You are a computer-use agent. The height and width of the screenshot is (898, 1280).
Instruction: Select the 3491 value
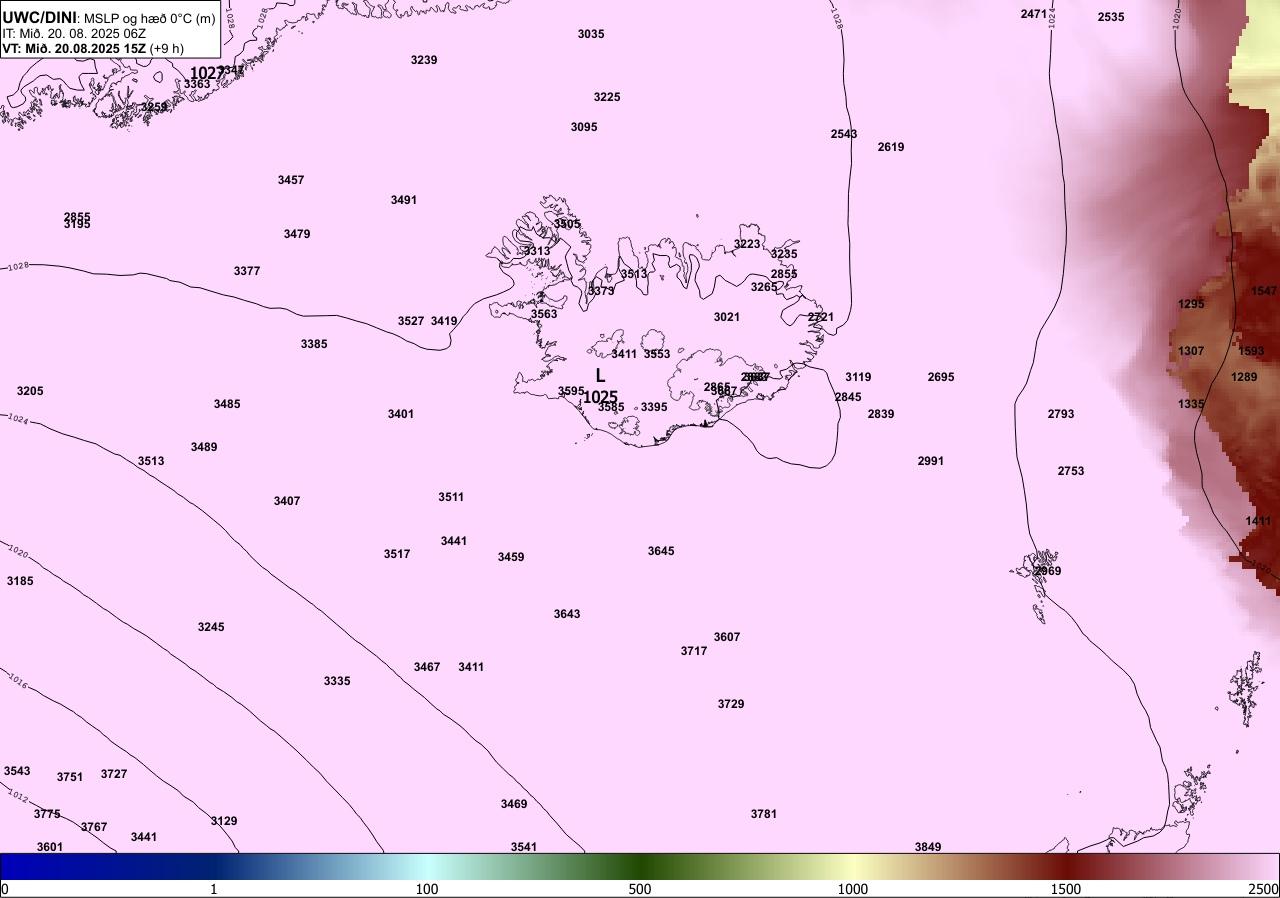click(404, 200)
